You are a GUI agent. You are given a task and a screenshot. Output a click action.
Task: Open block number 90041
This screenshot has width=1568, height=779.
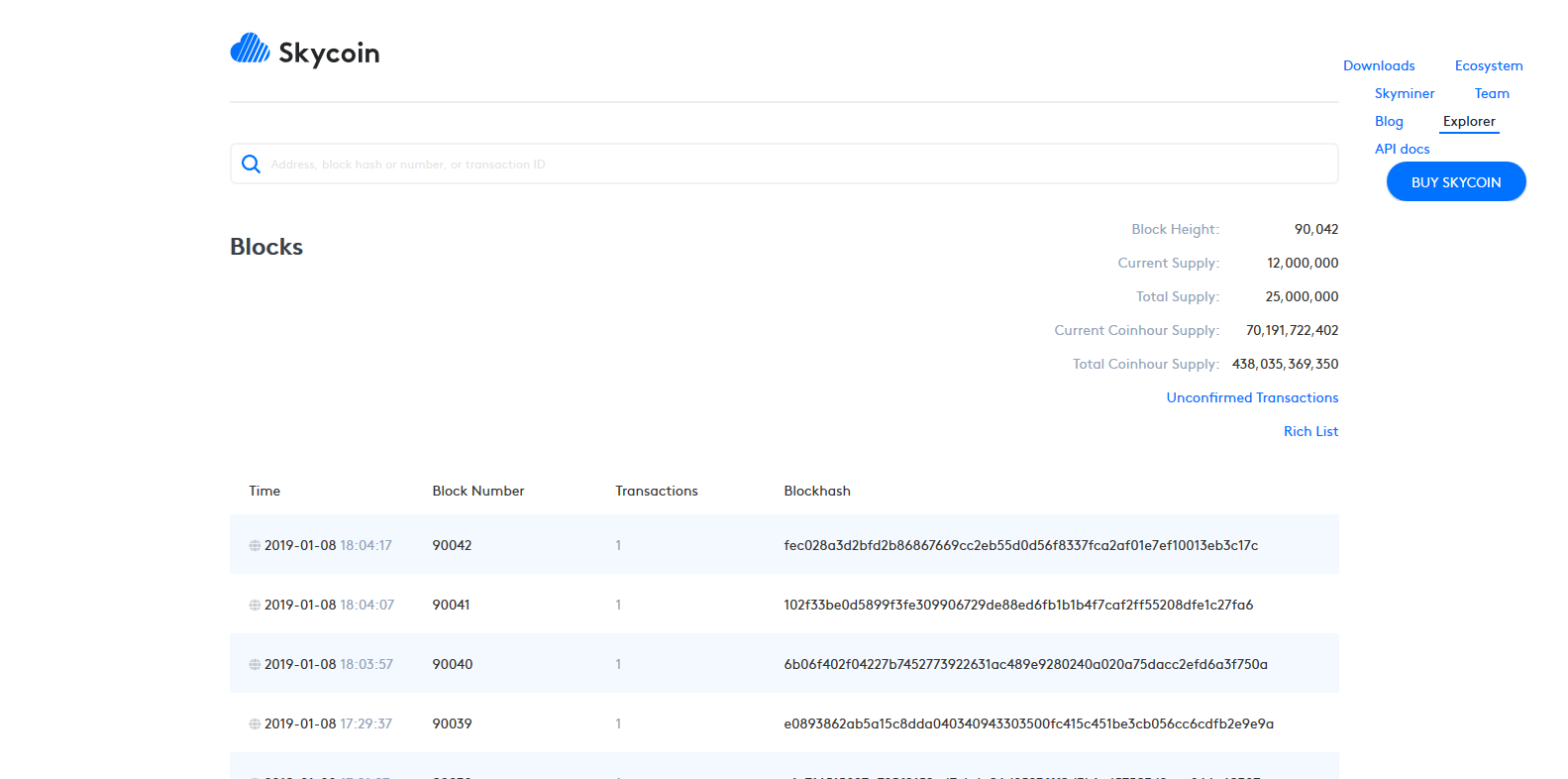tap(451, 605)
